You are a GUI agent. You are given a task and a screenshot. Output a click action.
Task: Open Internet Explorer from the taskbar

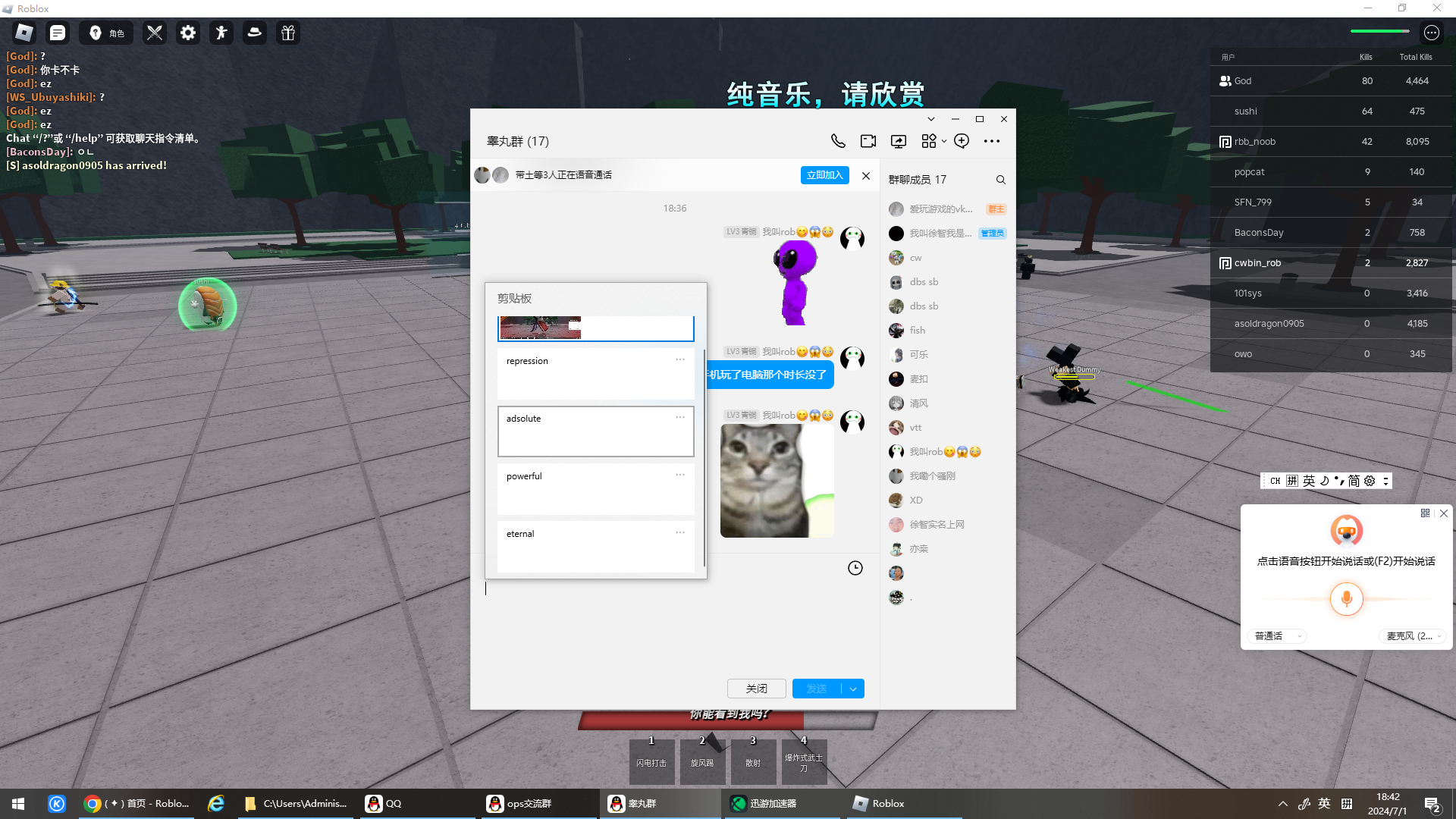click(216, 804)
